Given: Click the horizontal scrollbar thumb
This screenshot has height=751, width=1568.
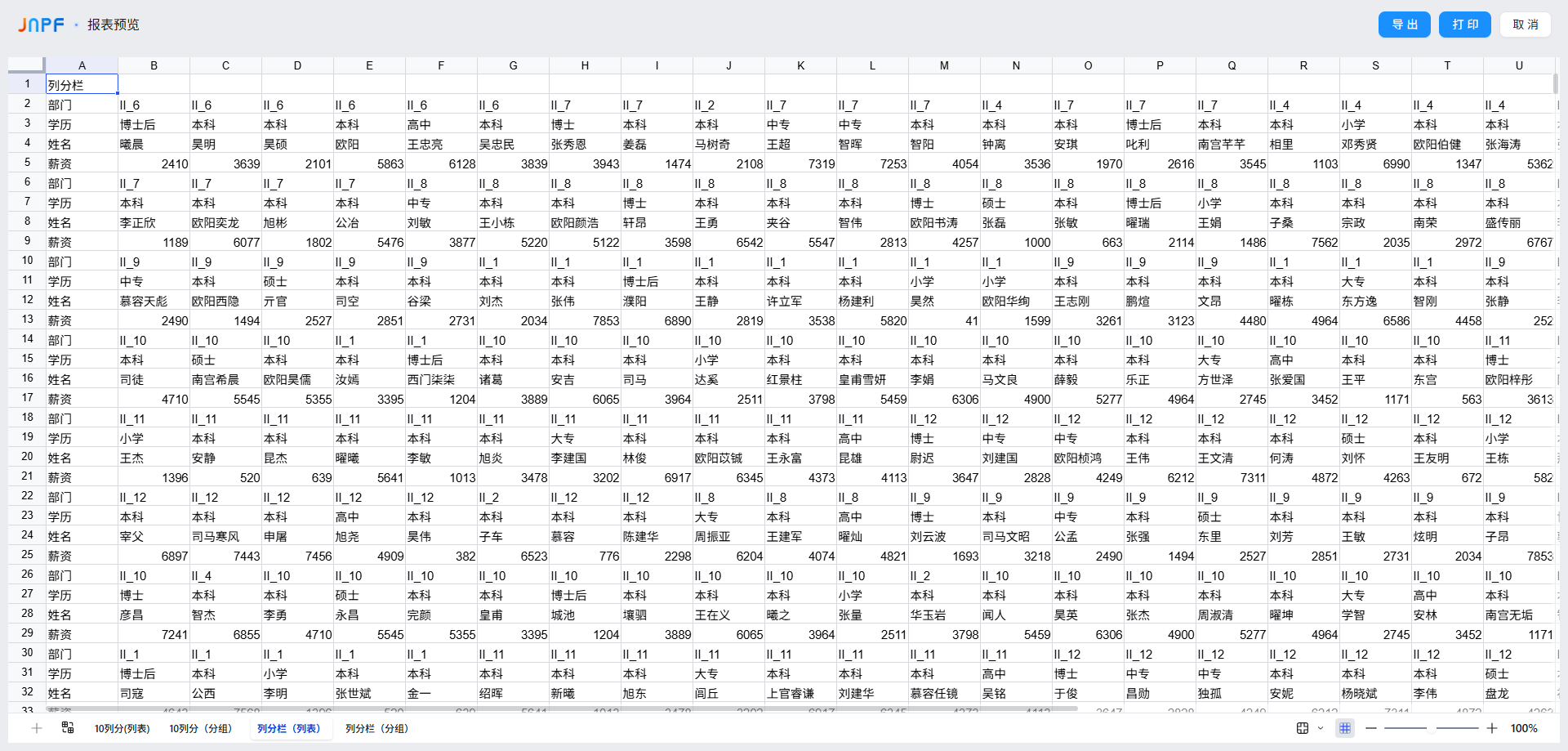Looking at the screenshot, I should point(563,709).
